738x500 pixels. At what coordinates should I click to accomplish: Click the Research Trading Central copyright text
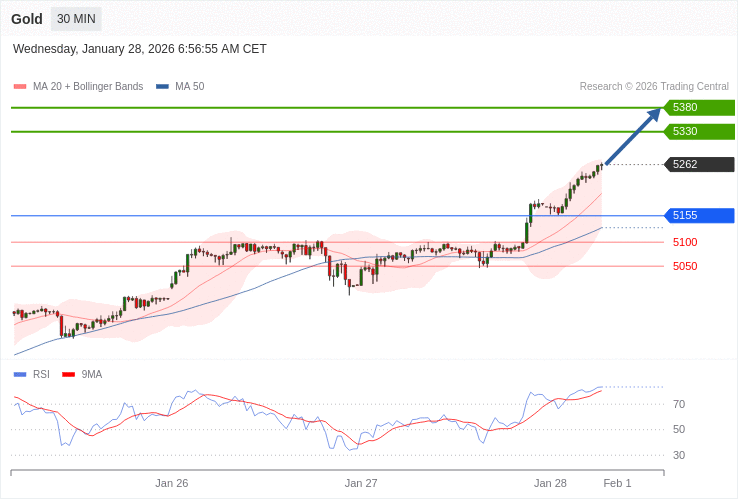pyautogui.click(x=654, y=87)
